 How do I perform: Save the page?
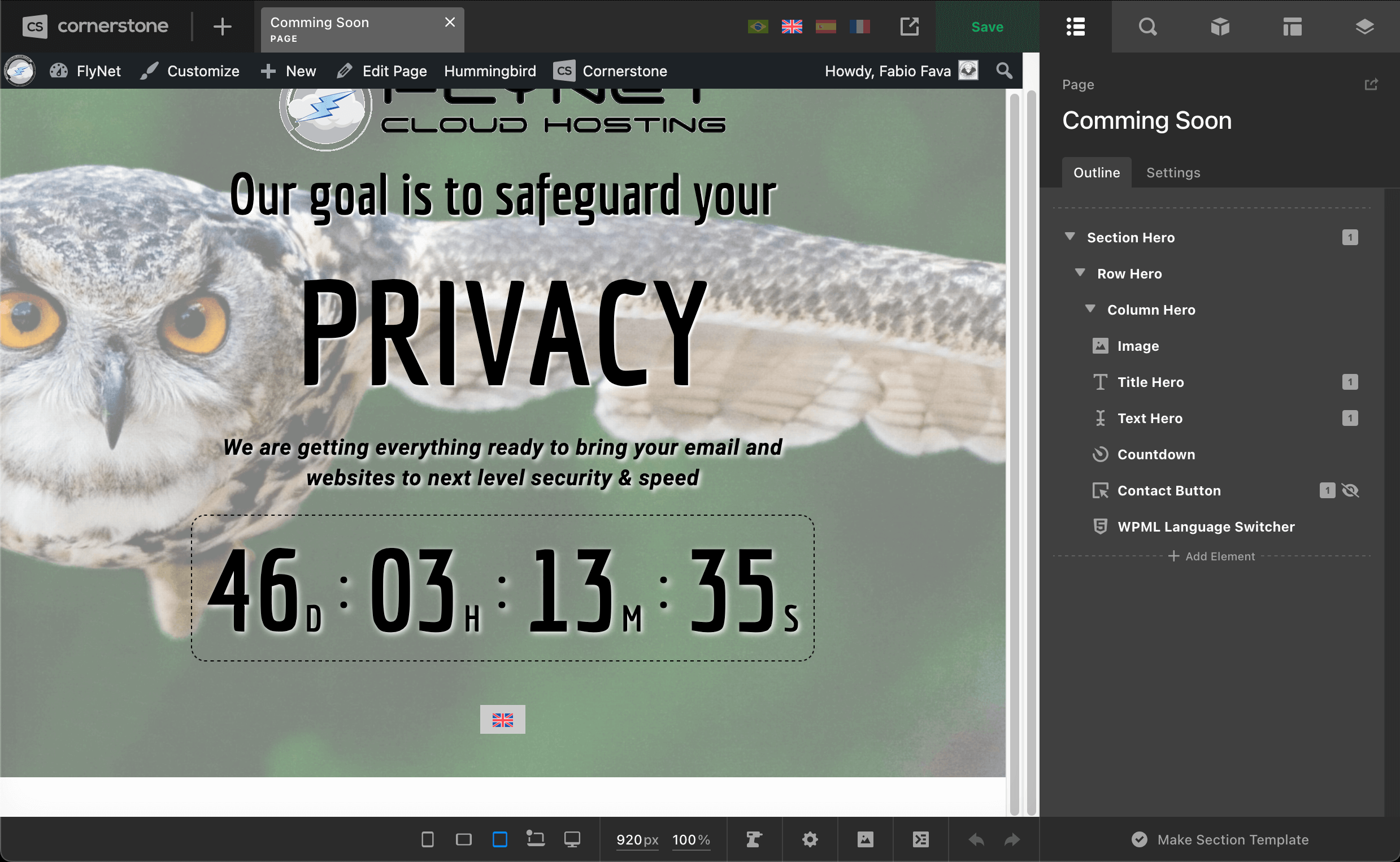click(x=988, y=27)
